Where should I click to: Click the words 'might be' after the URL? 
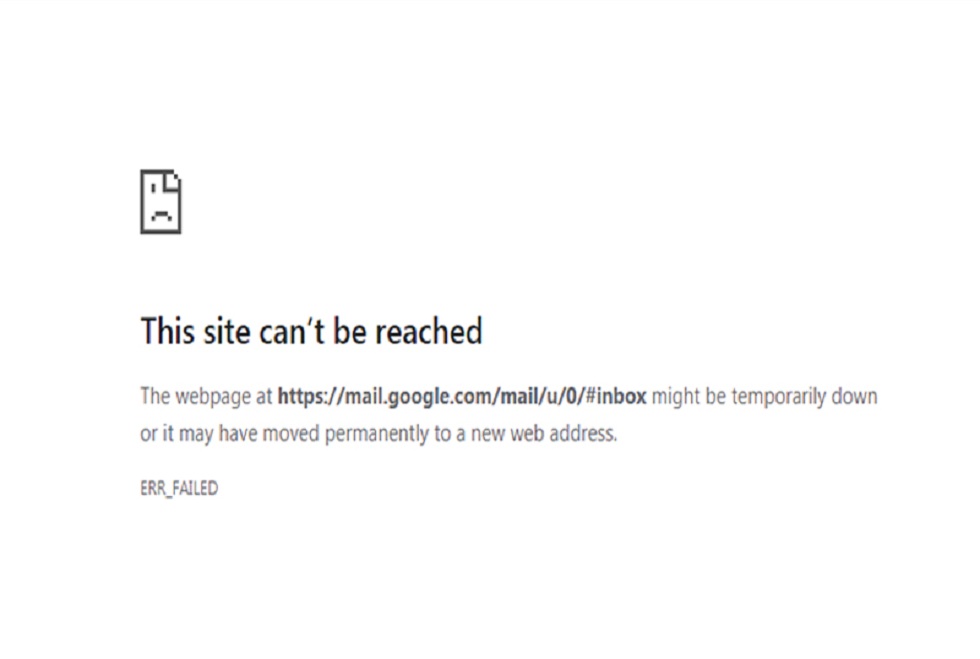click(689, 397)
